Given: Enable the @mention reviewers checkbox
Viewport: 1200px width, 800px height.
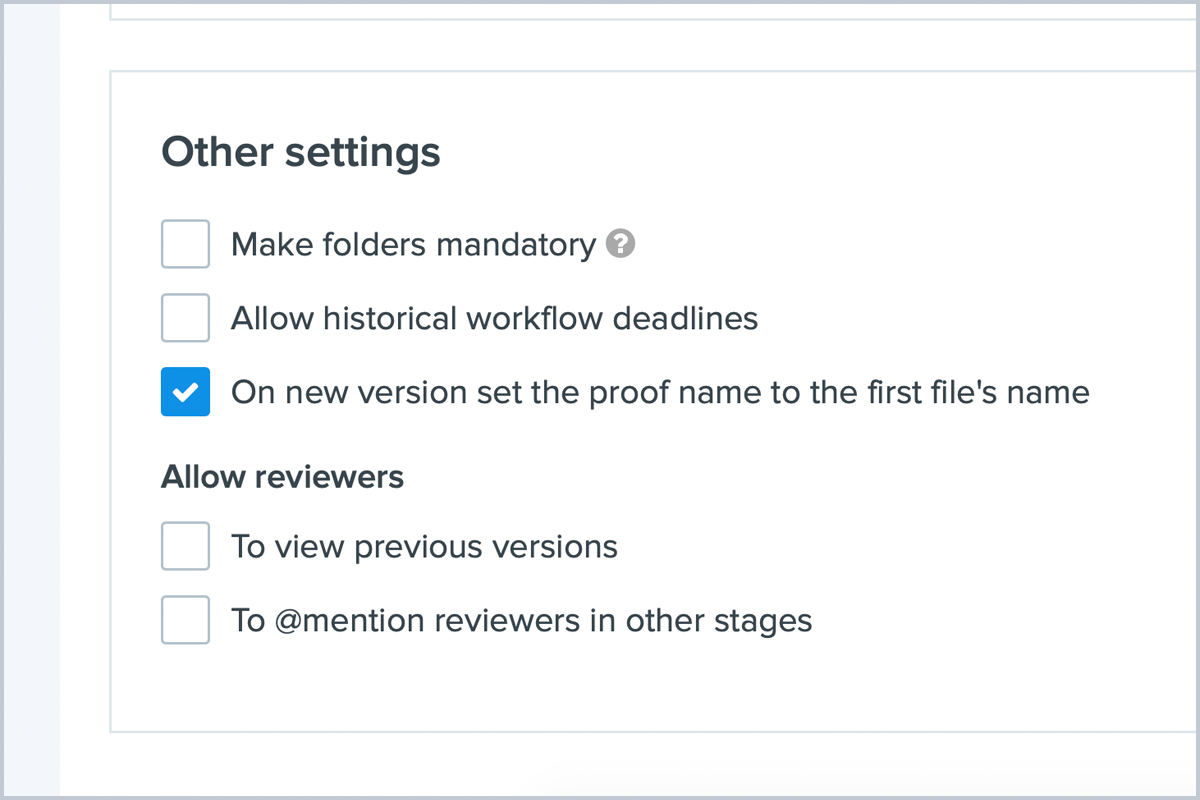Looking at the screenshot, I should pyautogui.click(x=185, y=620).
